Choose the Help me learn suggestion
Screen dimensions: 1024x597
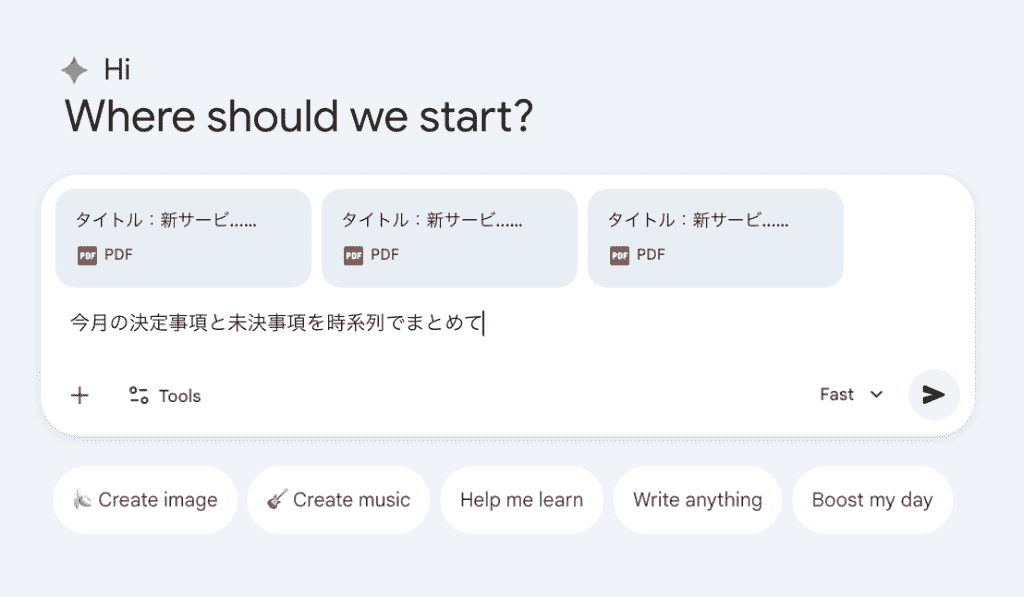pyautogui.click(x=521, y=500)
